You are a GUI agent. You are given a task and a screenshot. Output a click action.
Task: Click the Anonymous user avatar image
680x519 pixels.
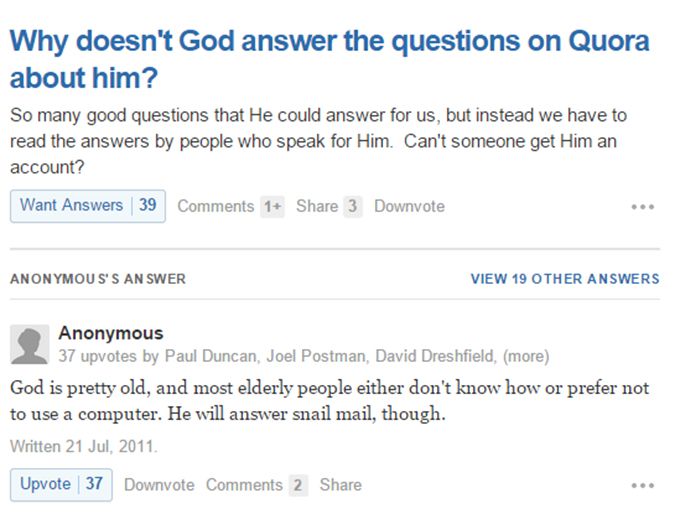(29, 344)
